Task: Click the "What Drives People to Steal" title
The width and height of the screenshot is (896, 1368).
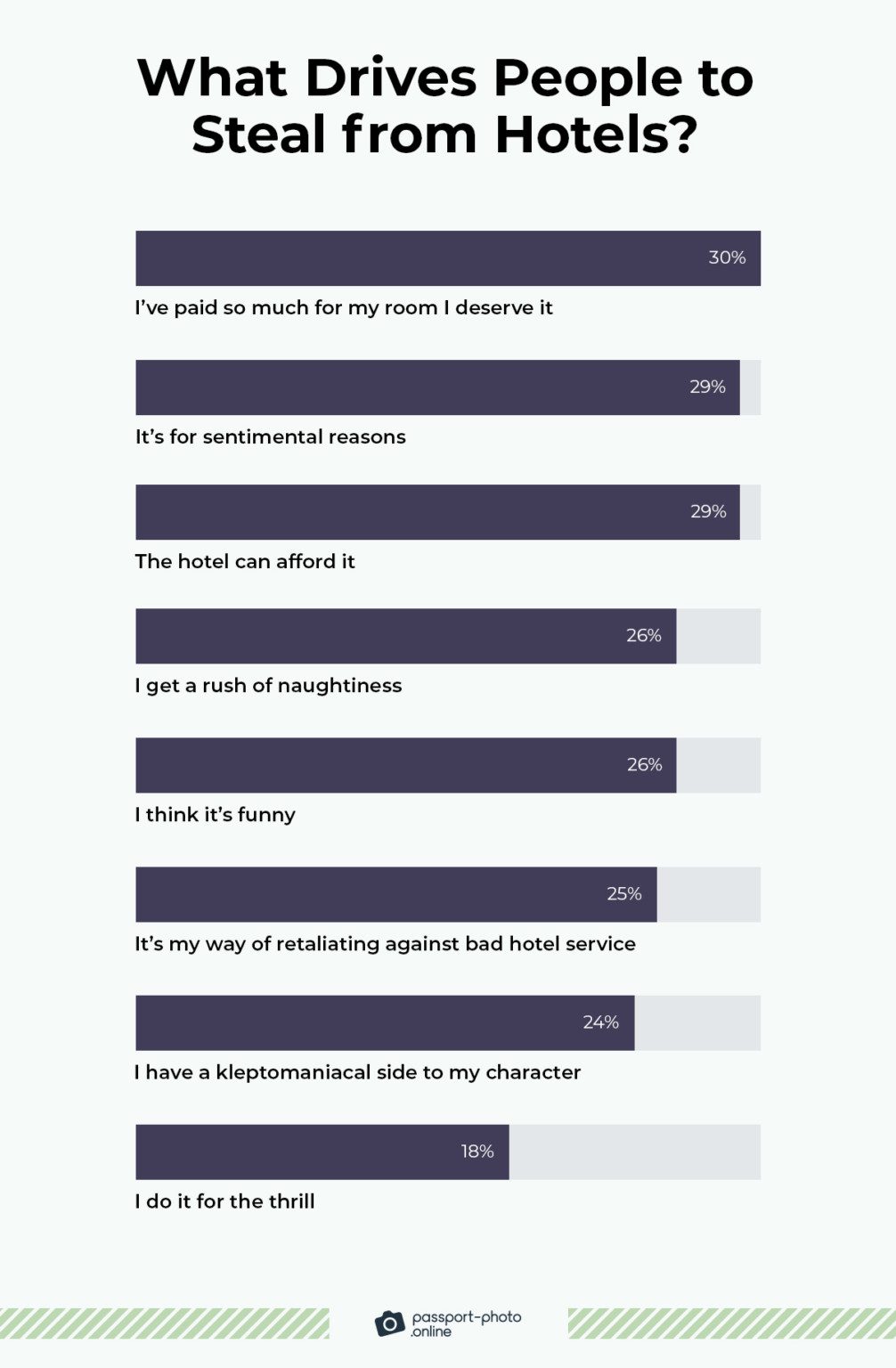Action: (x=445, y=105)
